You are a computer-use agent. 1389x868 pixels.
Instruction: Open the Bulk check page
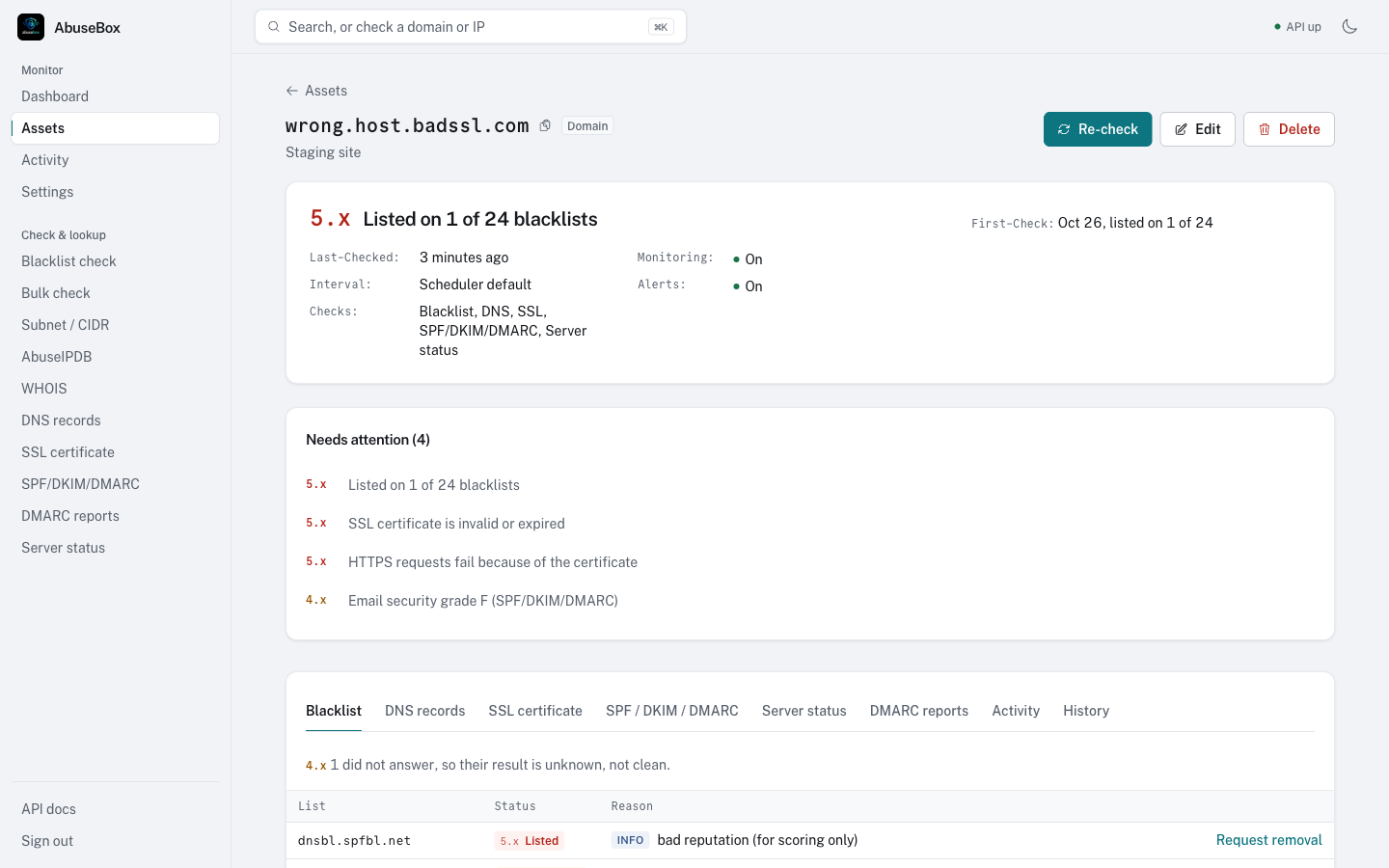pos(116,293)
